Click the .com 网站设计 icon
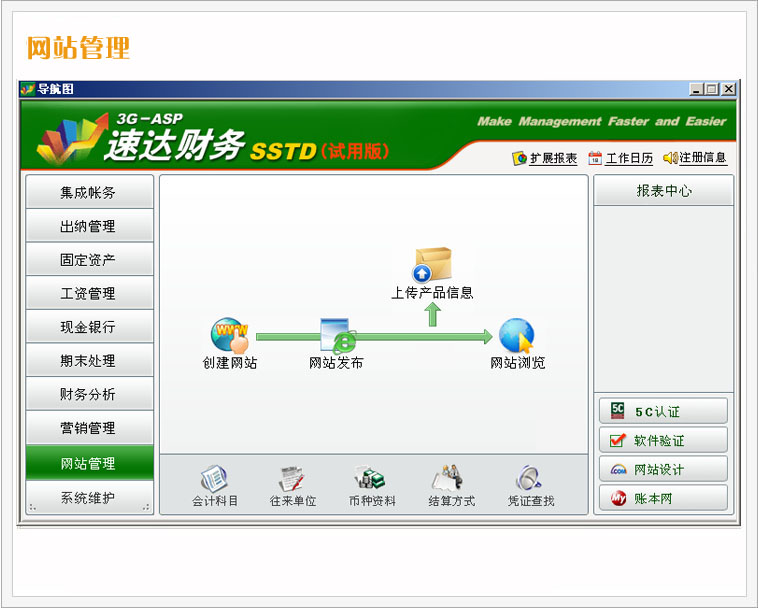Viewport: 758px width, 608px height. (618, 469)
